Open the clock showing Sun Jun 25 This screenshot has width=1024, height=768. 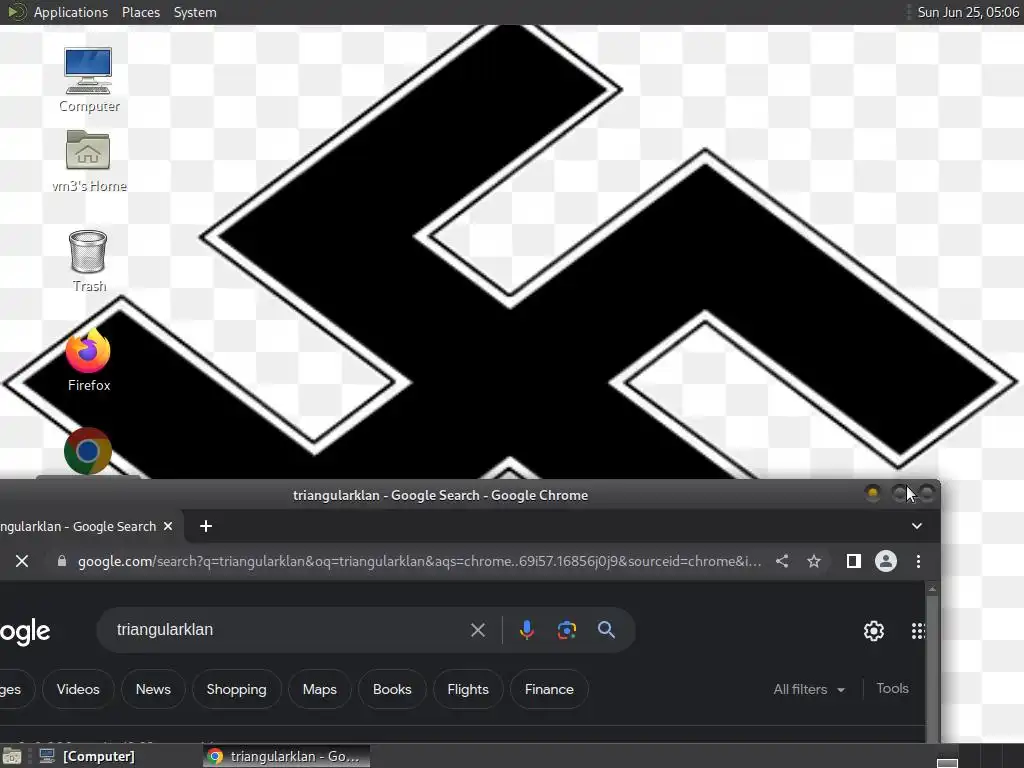pos(967,12)
